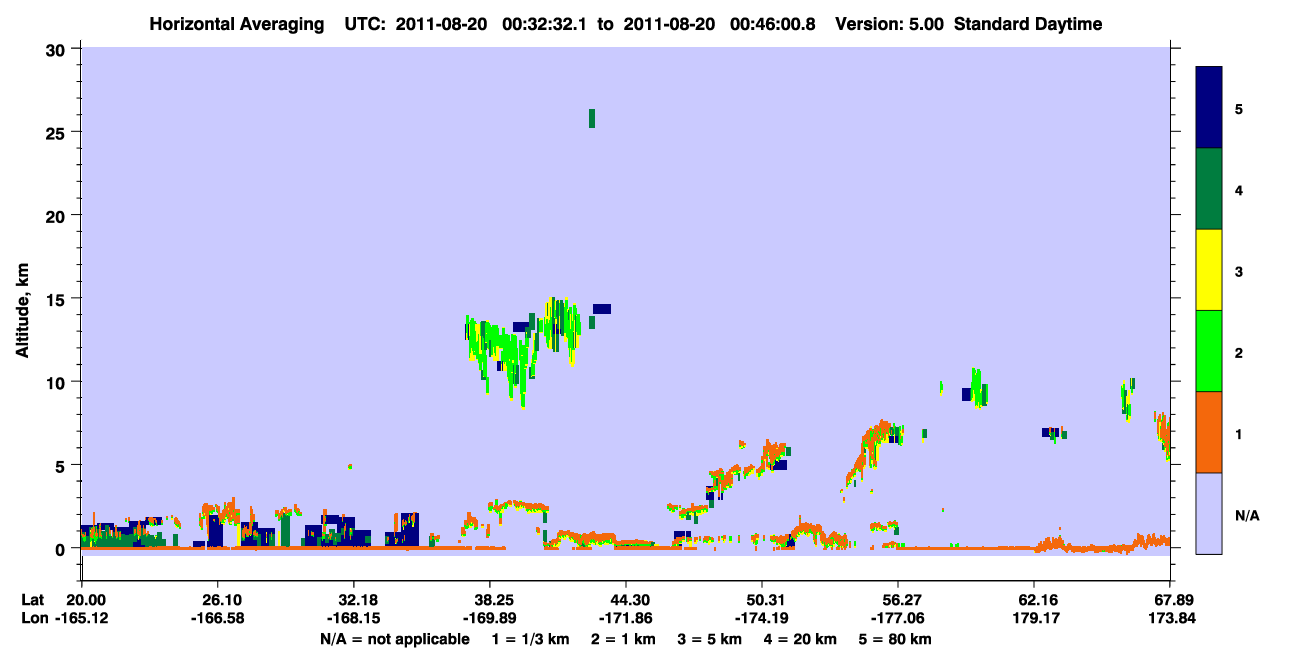Click the y-axis tick label 10
This screenshot has height=667, width=1300.
pyautogui.click(x=58, y=382)
